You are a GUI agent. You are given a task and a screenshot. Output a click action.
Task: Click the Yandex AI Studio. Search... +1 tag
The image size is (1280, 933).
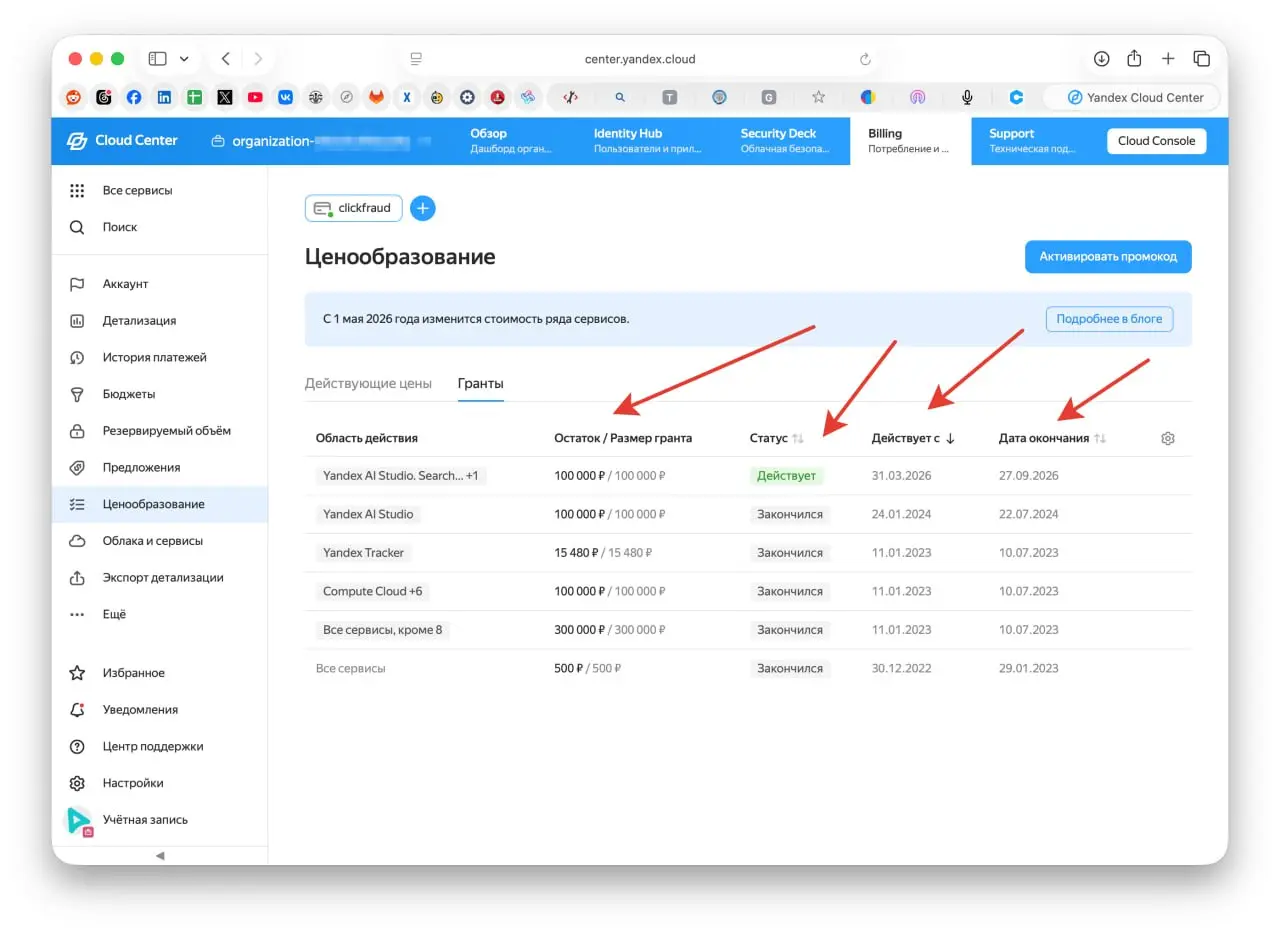400,476
